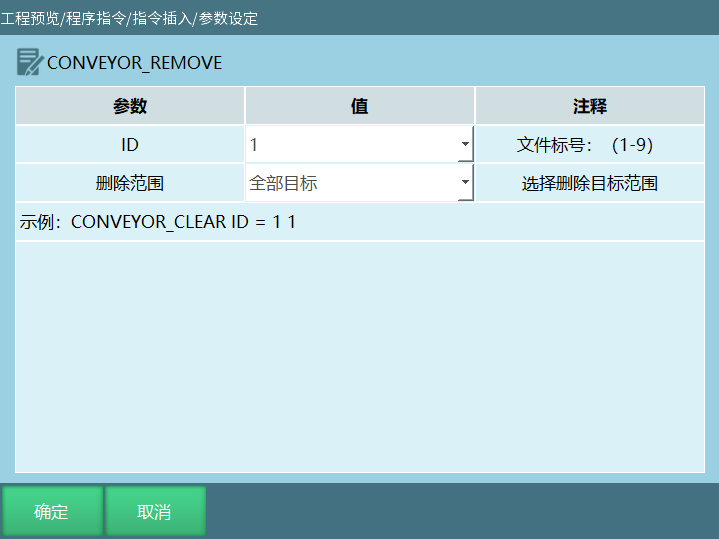
Task: Select the ID combo box showing 1
Action: point(350,145)
